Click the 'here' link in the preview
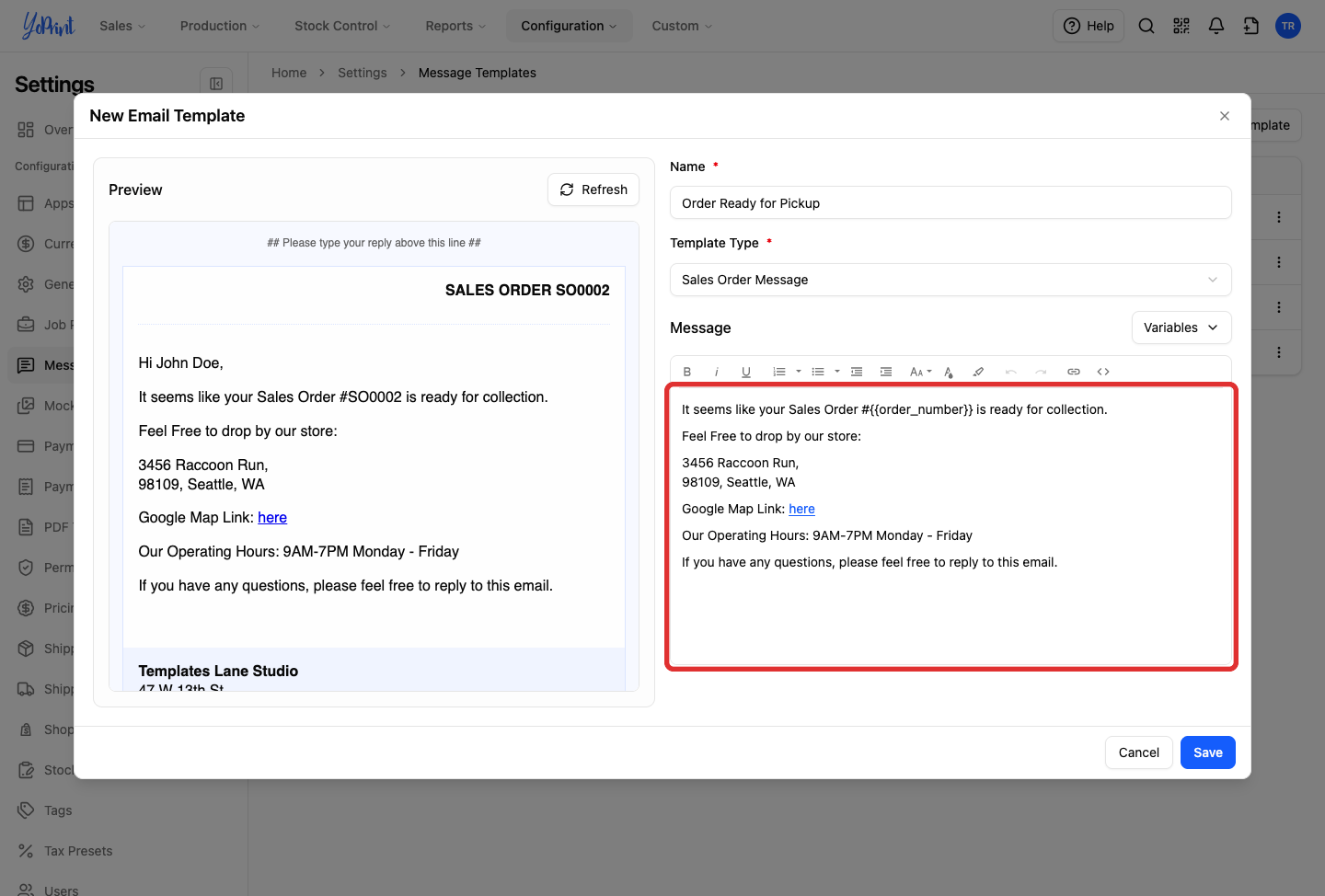 point(272,518)
